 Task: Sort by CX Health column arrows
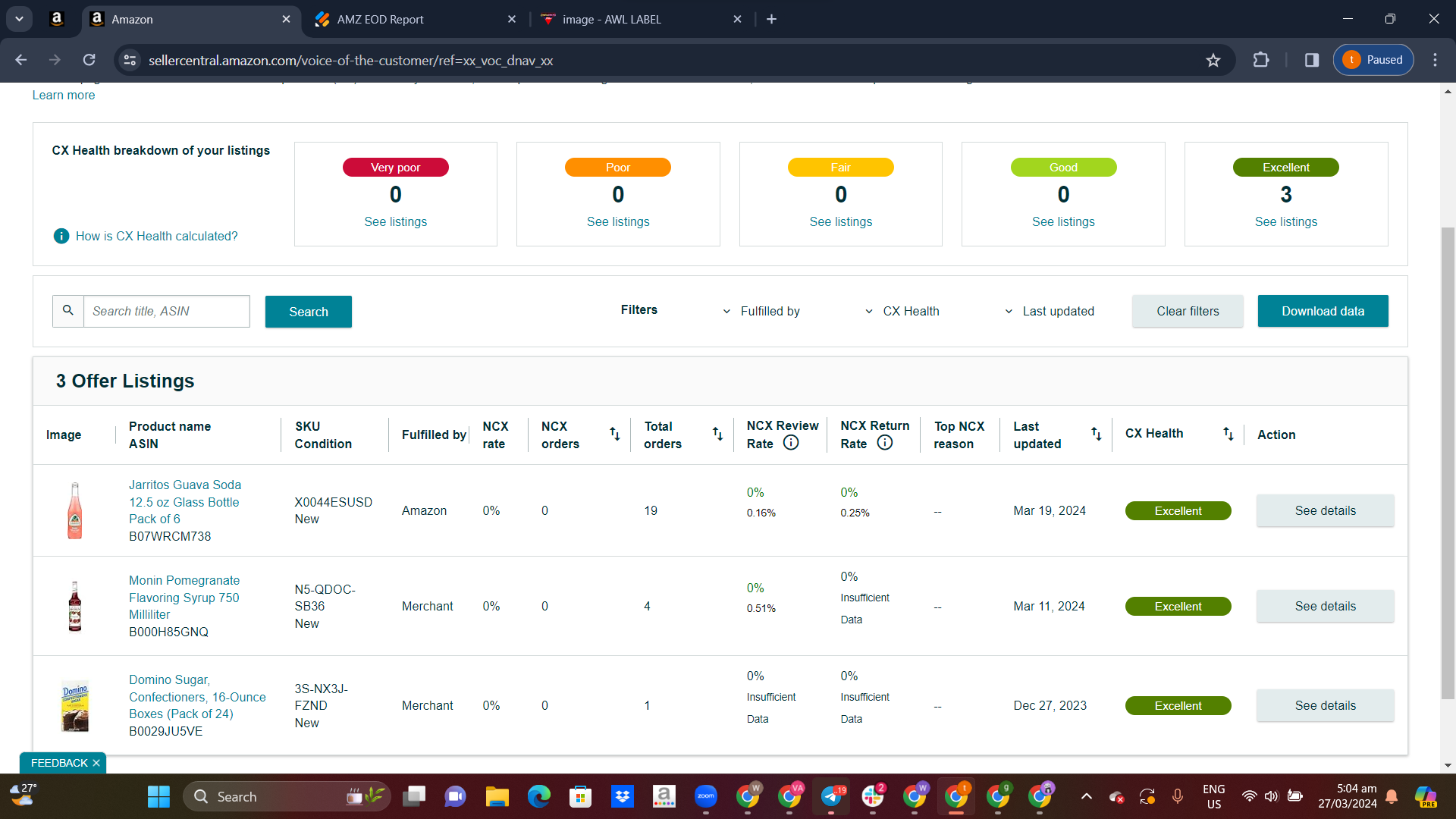coord(1228,434)
